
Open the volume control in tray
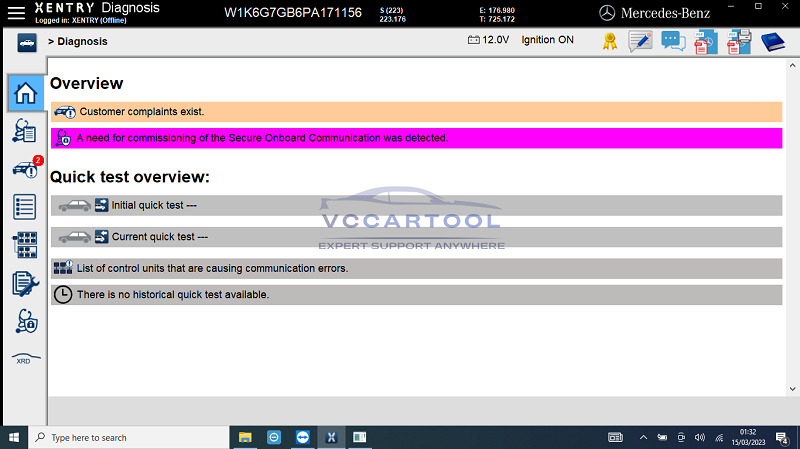click(x=700, y=438)
